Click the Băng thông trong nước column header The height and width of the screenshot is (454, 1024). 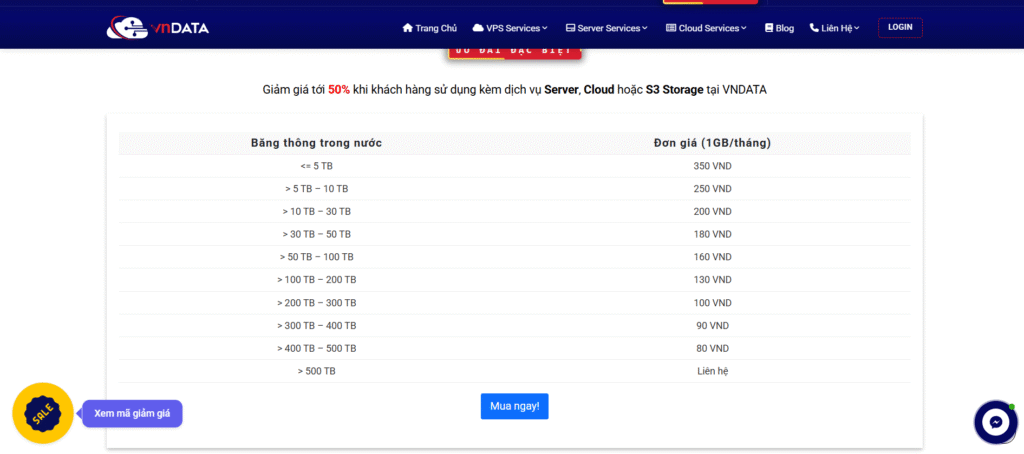(x=316, y=143)
